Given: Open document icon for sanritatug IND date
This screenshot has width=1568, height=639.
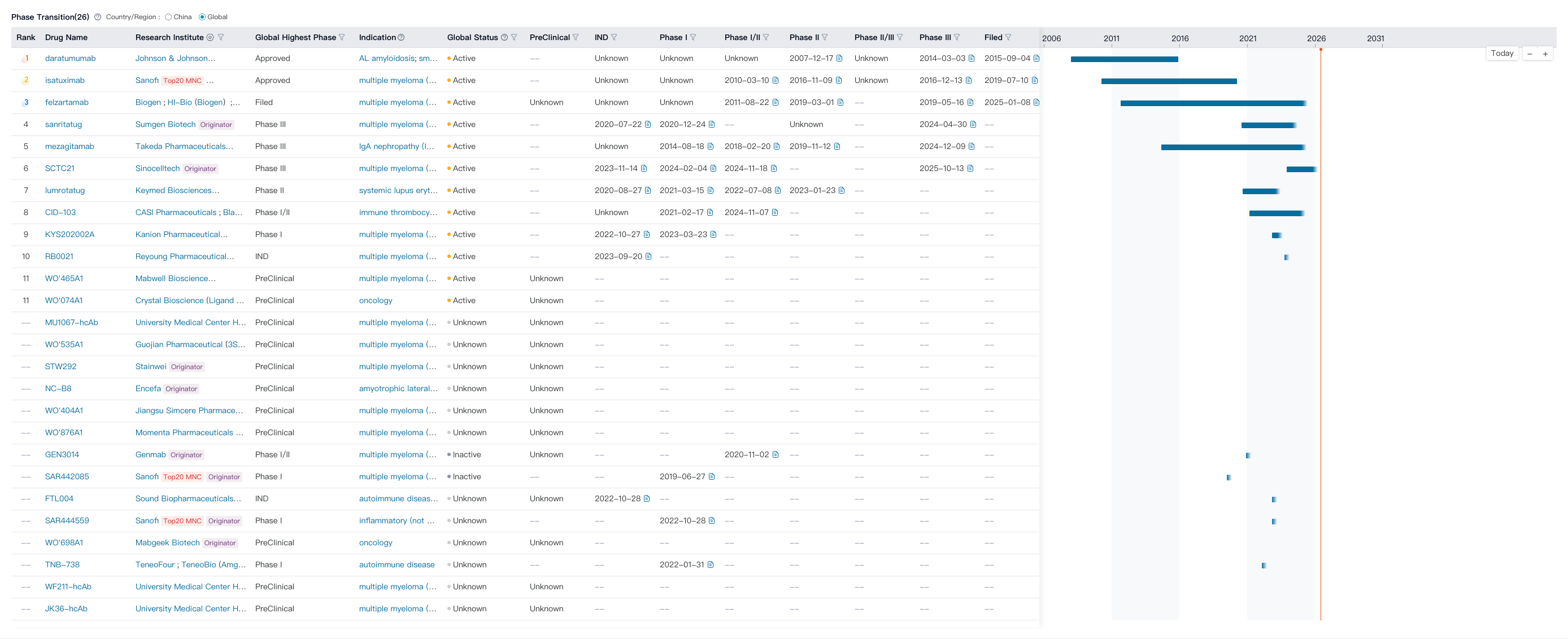Looking at the screenshot, I should click(x=648, y=124).
